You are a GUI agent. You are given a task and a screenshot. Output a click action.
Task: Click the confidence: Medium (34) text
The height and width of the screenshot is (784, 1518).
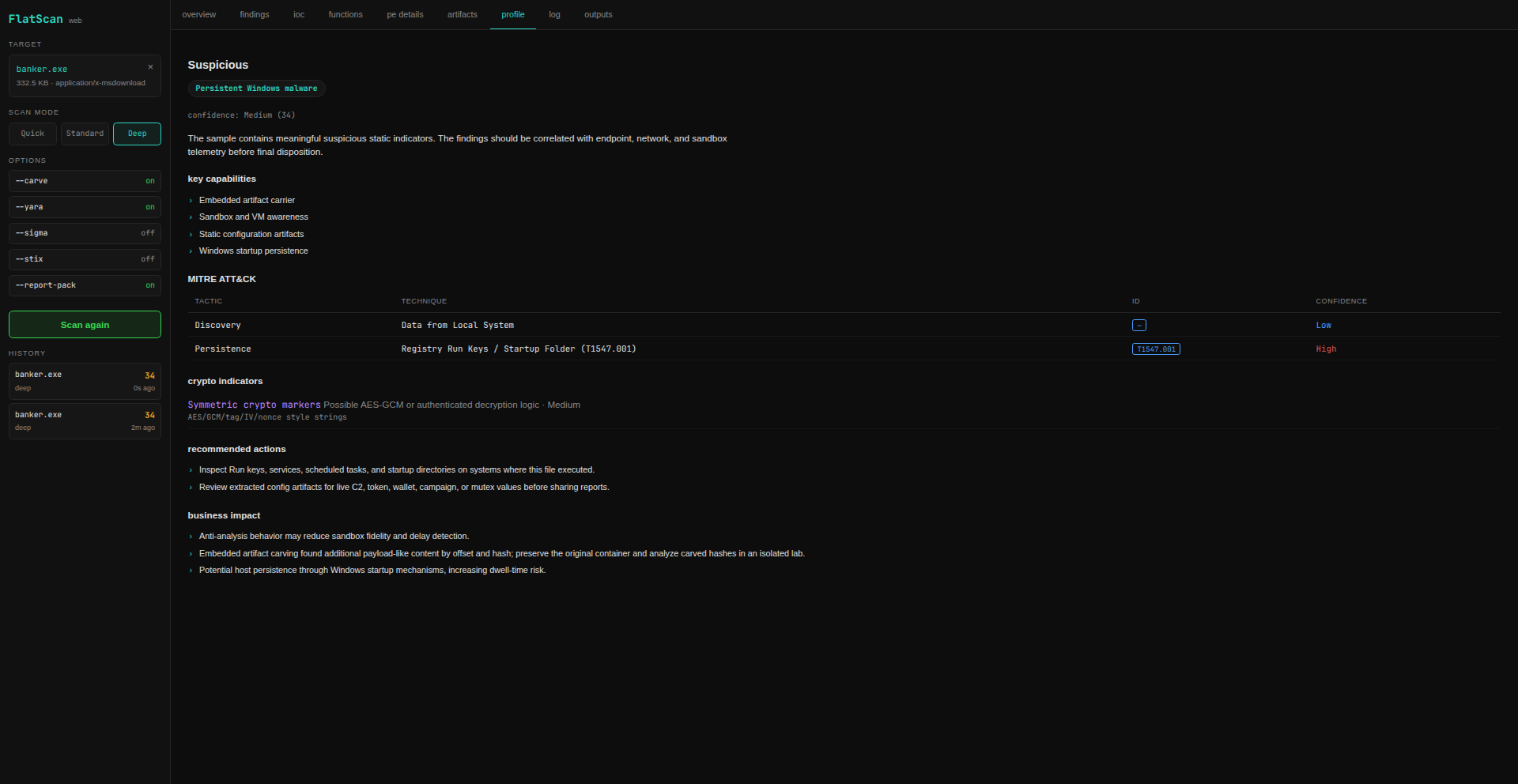[x=241, y=115]
